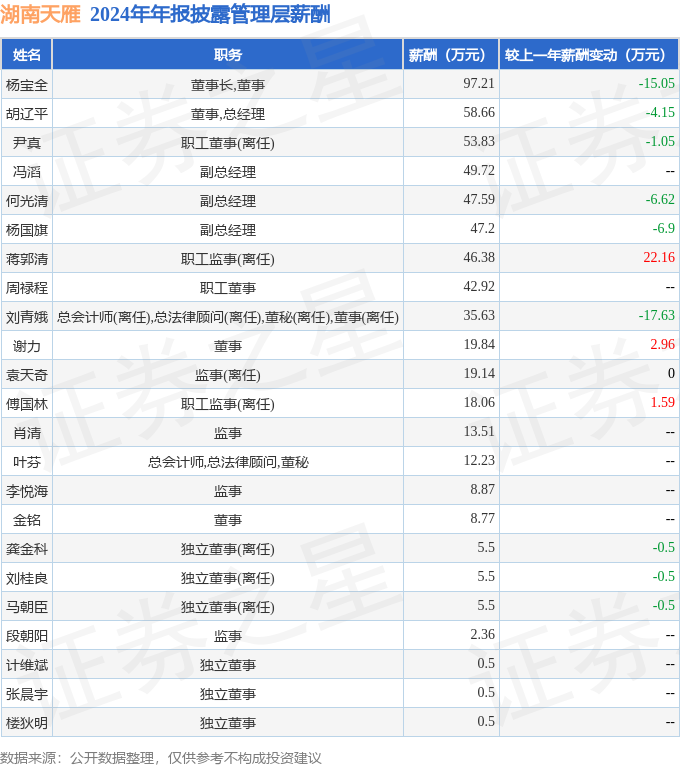Select the name 刘青娥
680x767 pixels.
tap(26, 317)
